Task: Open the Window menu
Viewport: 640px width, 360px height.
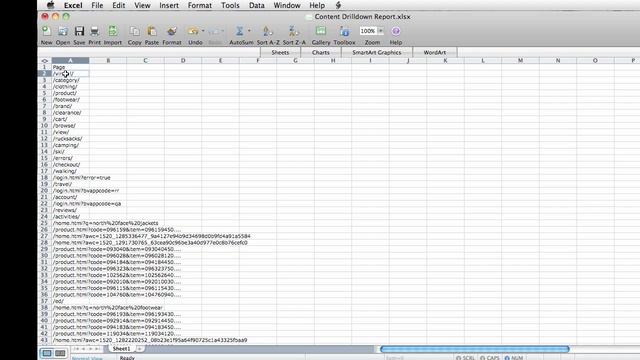Action: coord(287,5)
